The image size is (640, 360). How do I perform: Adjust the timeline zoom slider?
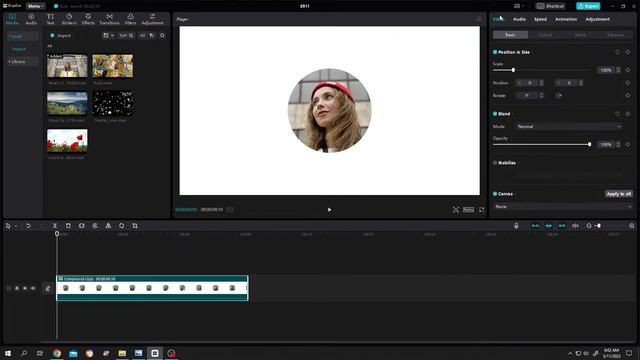[x=598, y=226]
